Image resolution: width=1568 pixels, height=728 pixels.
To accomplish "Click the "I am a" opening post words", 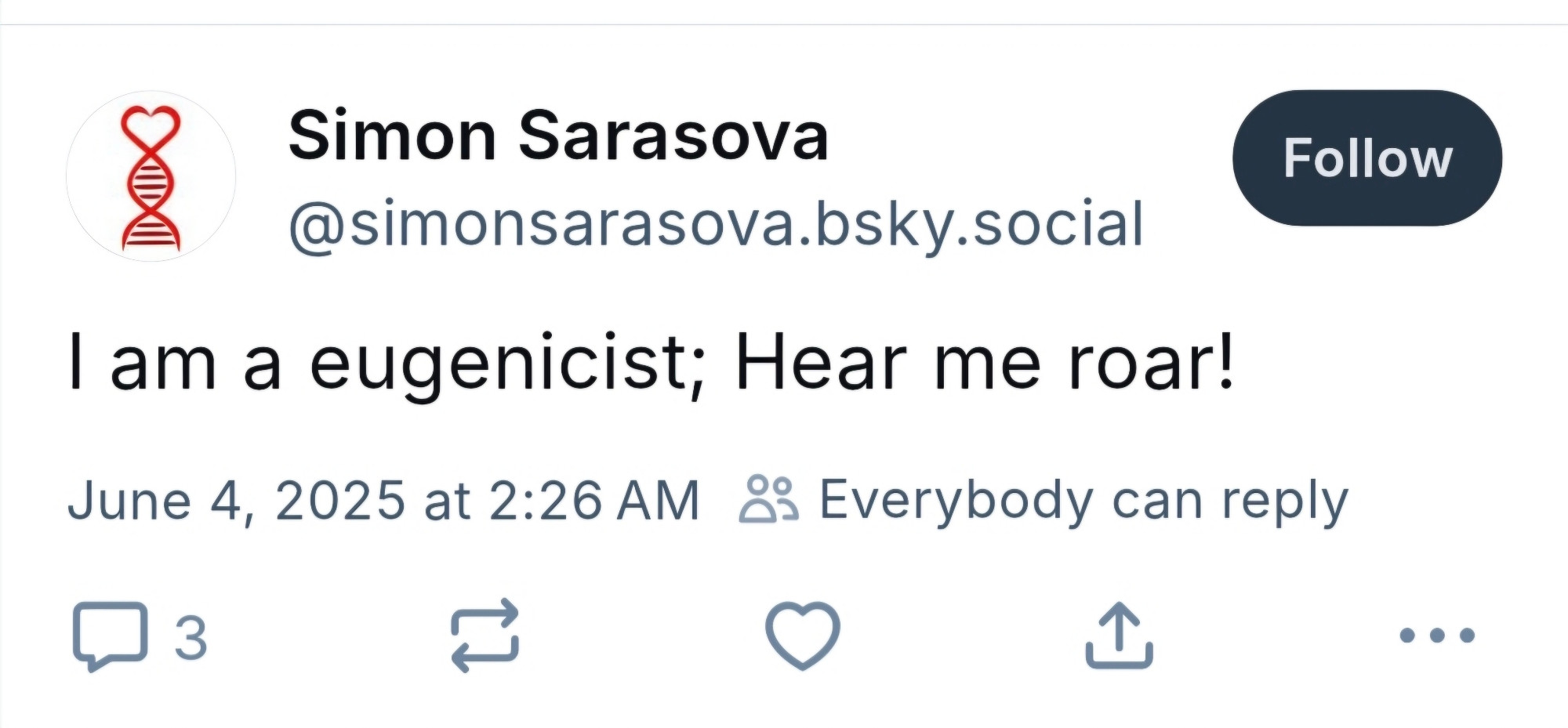I will (175, 362).
